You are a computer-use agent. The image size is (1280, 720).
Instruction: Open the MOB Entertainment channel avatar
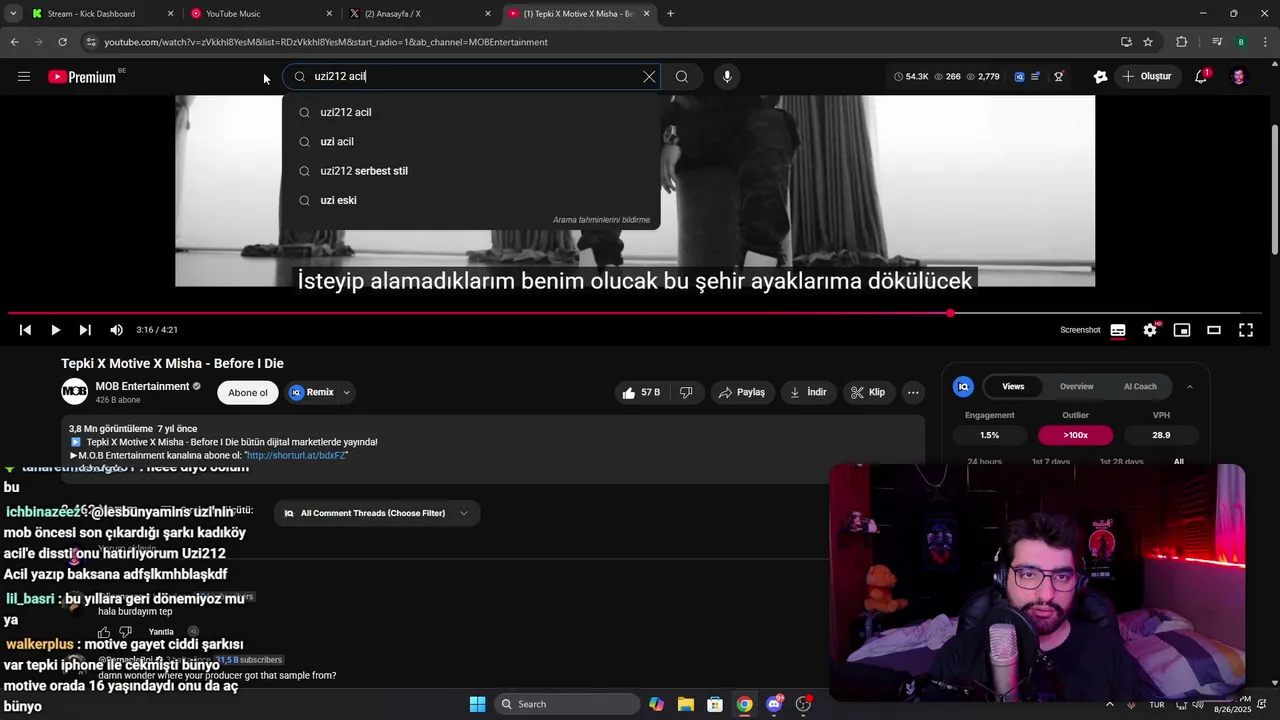[x=75, y=393]
